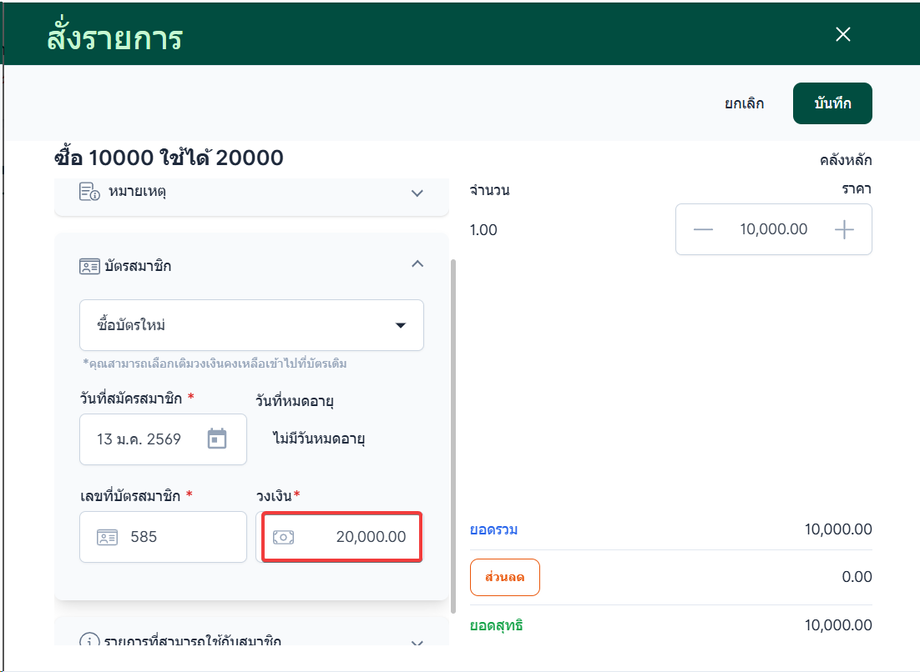Click the วงเงิน amount field 20,000.00

pyautogui.click(x=341, y=537)
